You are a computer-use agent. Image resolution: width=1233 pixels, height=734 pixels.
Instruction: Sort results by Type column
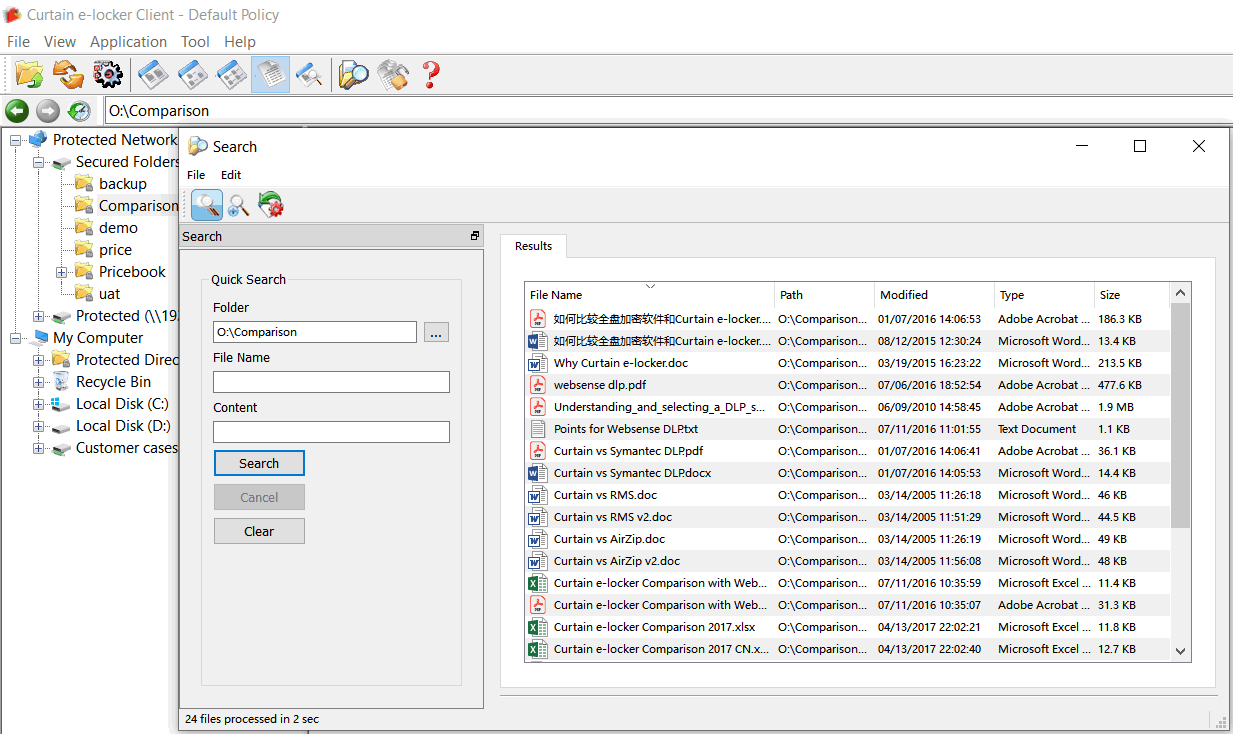(1044, 295)
